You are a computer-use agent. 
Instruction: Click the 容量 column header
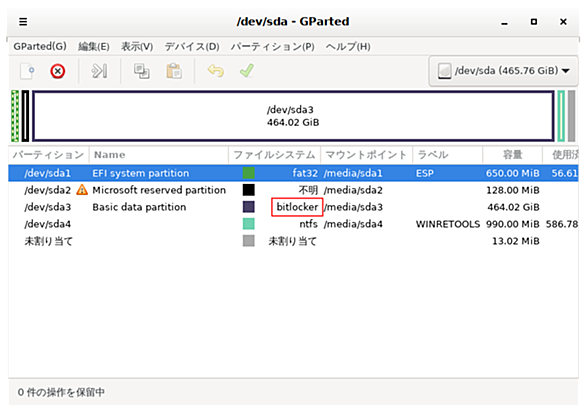512,155
